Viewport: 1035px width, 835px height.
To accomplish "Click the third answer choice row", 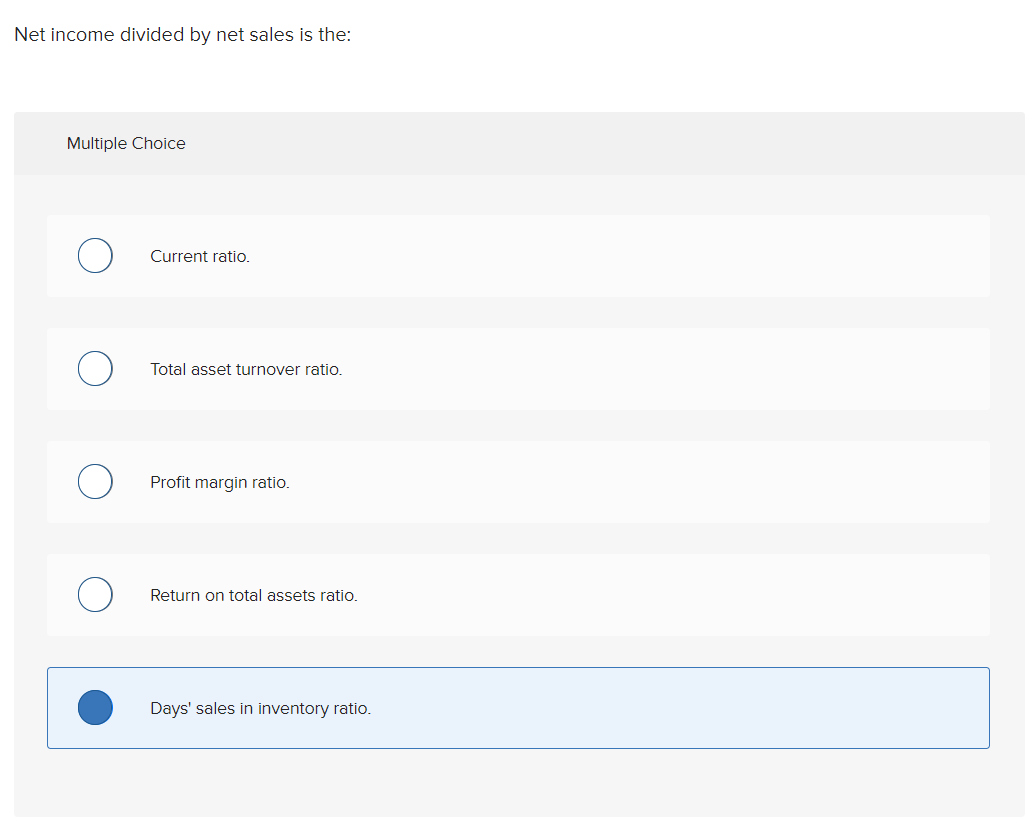I will click(518, 481).
